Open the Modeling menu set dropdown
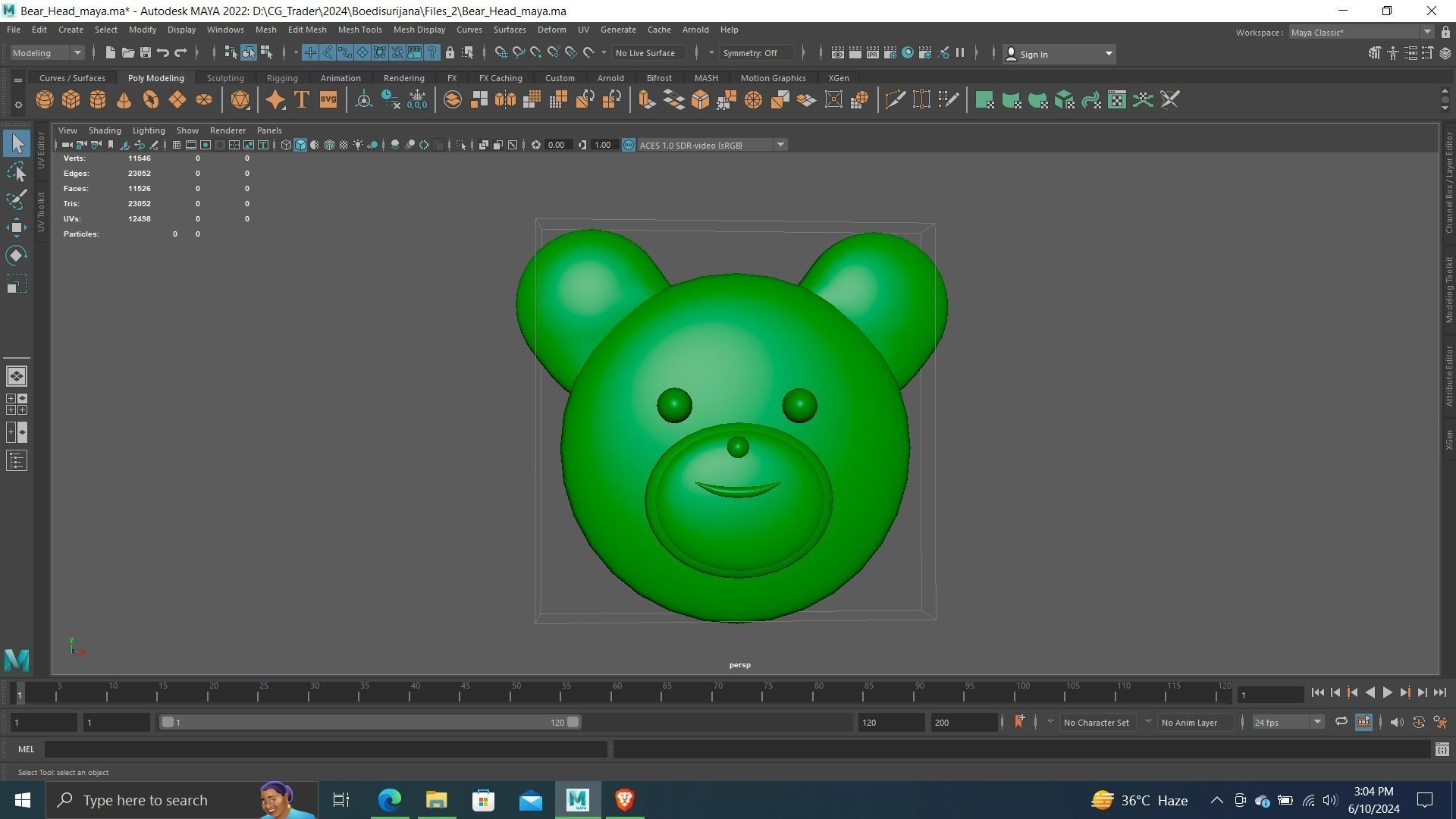Viewport: 1456px width, 819px height. point(47,53)
